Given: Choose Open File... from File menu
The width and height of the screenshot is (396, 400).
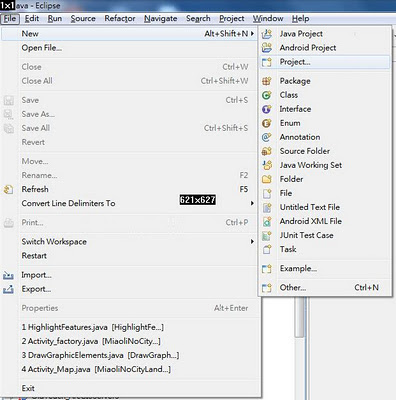Looking at the screenshot, I should click(129, 48).
